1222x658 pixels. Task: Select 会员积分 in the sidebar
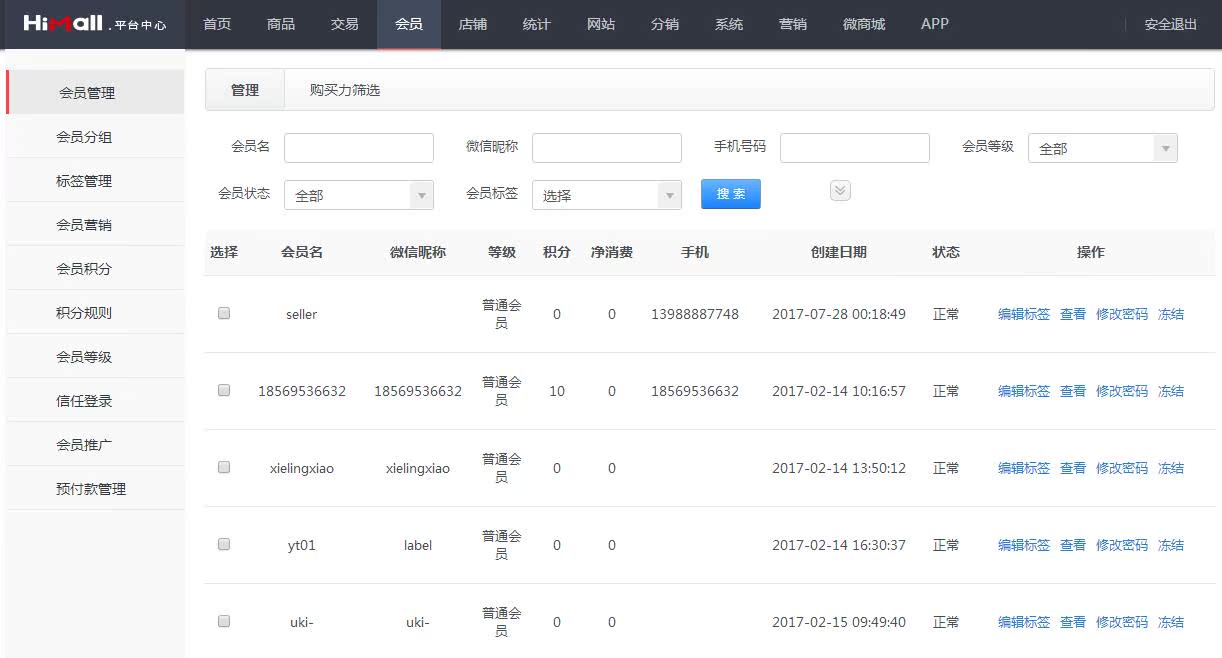95,268
